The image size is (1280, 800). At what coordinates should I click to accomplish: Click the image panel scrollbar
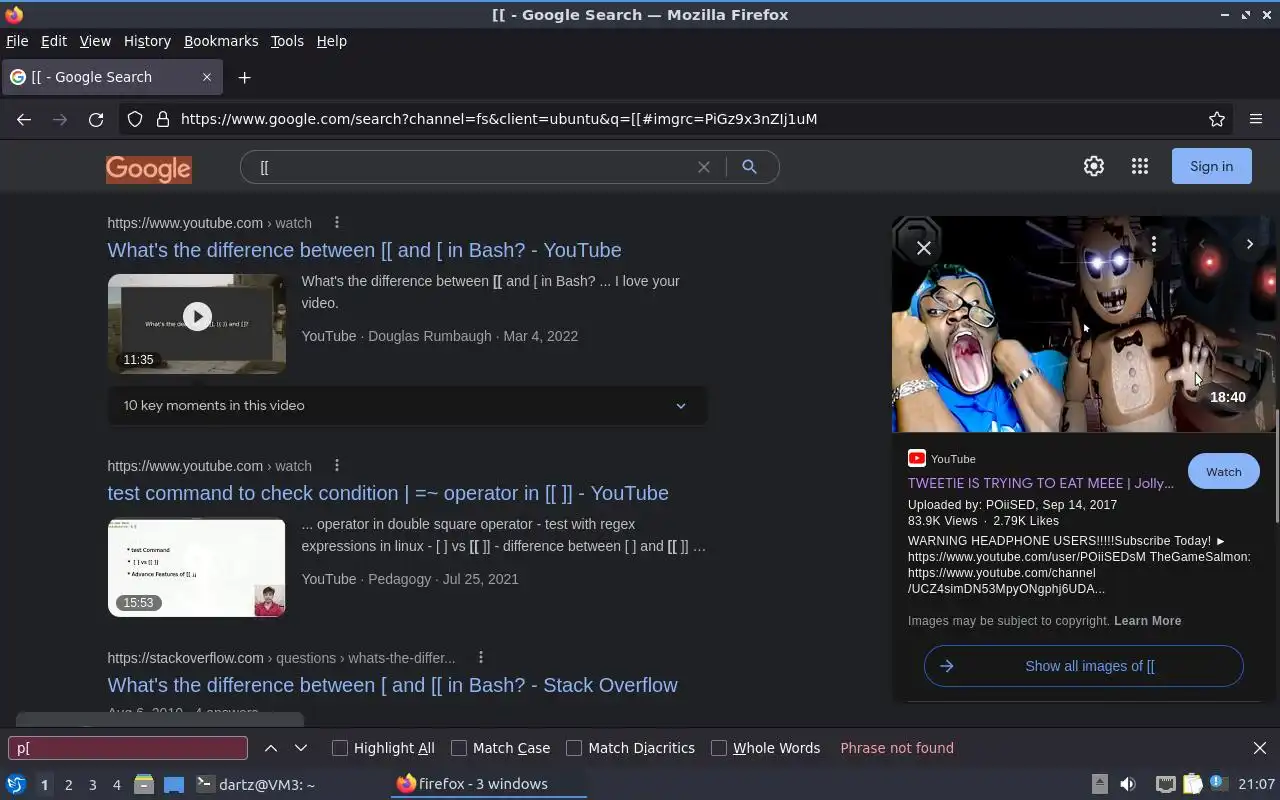(1277, 465)
